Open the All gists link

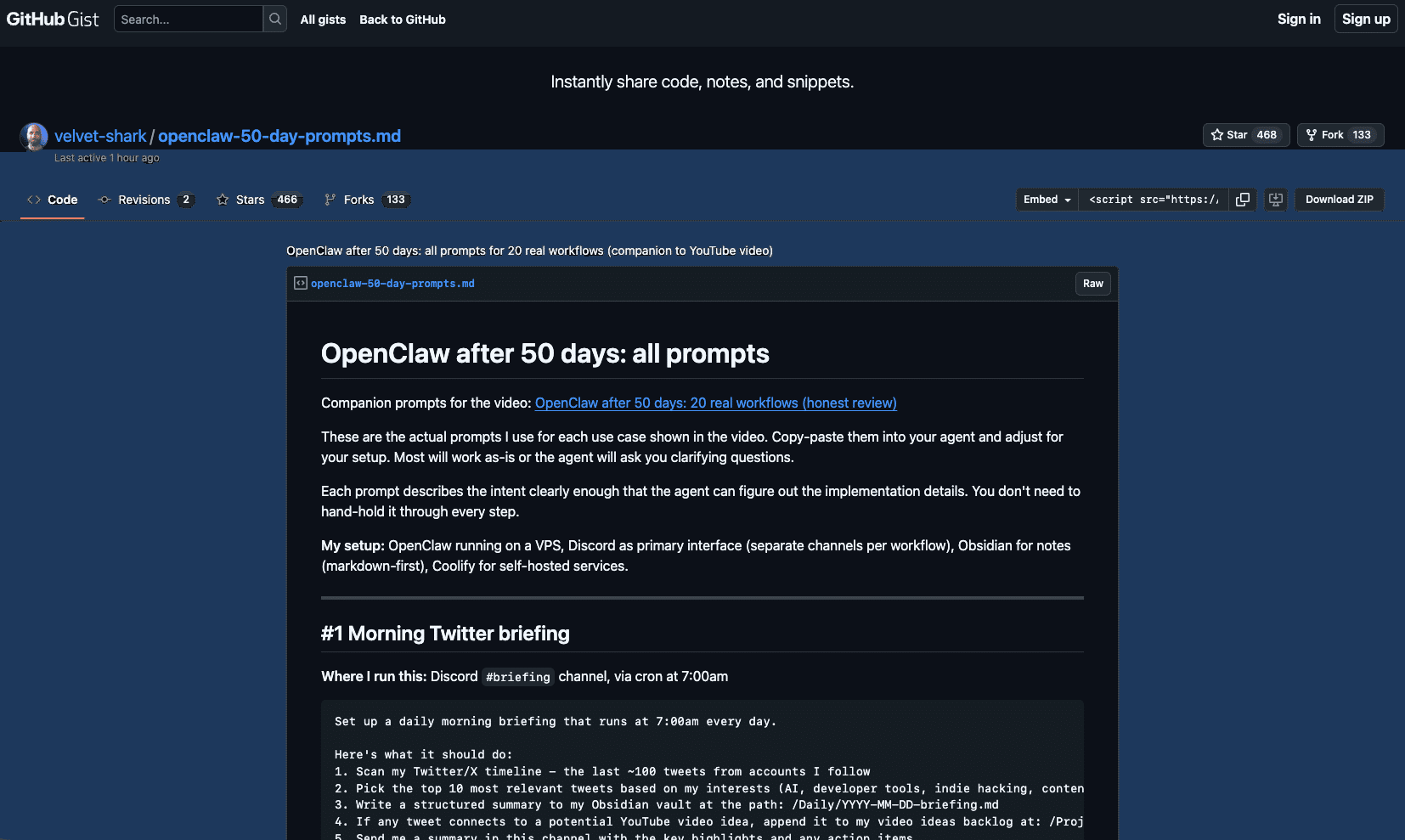pyautogui.click(x=323, y=20)
